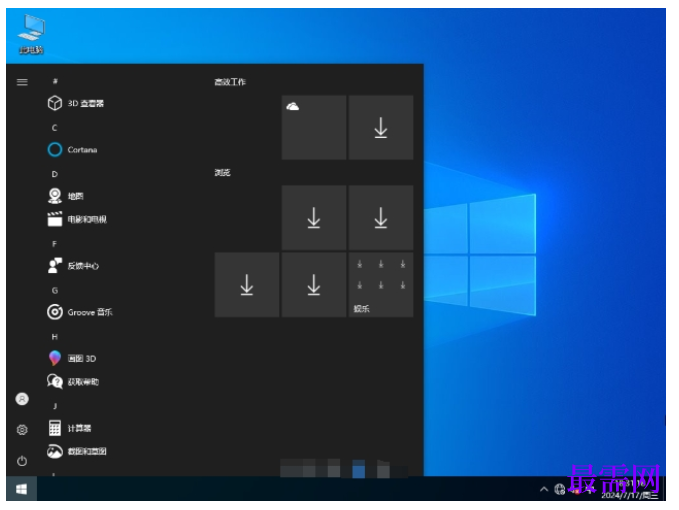Image resolution: width=679 pixels, height=510 pixels.
Task: Click the # letter header
Action: (55, 81)
